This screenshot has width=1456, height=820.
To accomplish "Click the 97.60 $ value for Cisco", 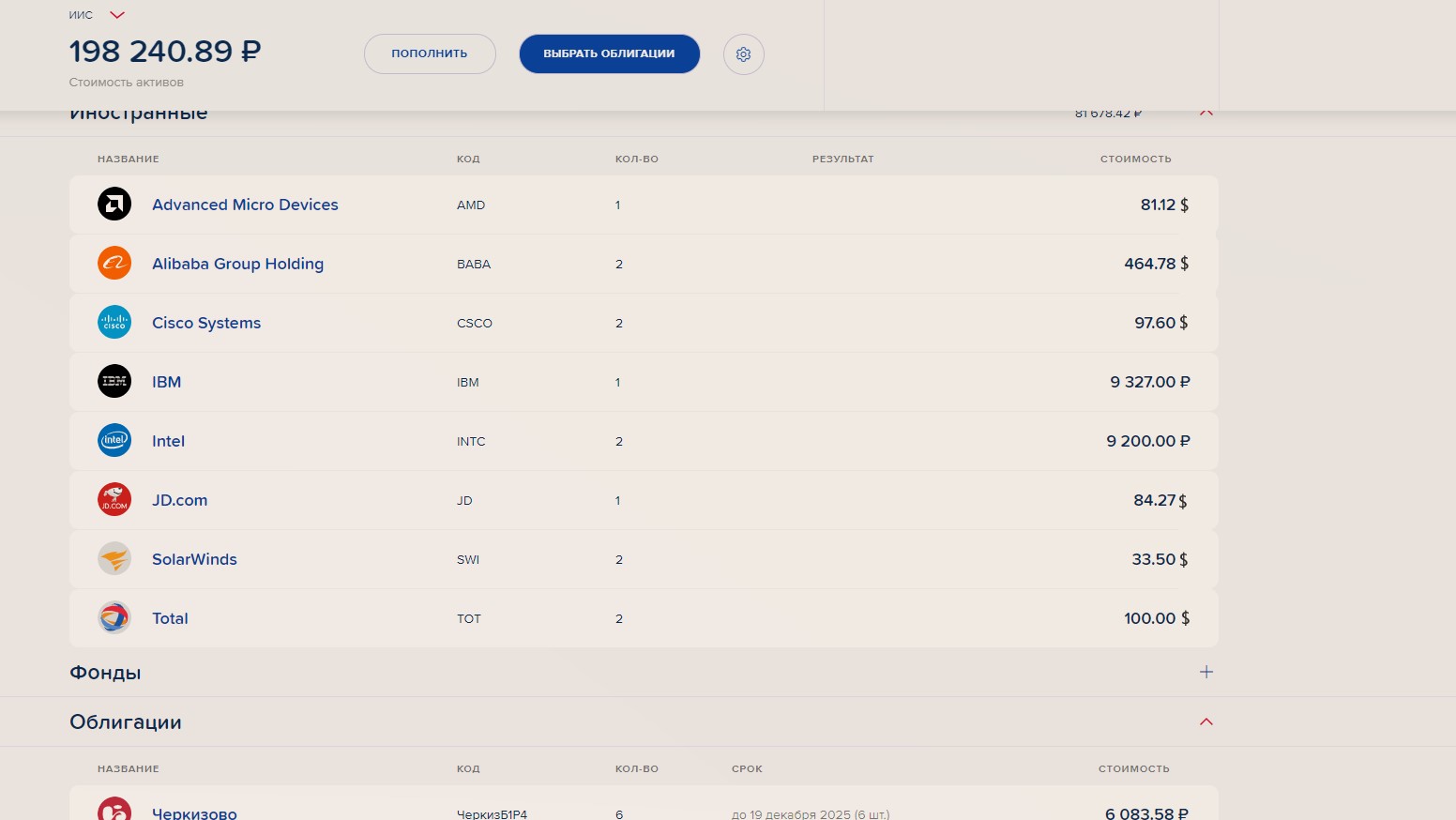I will click(x=1161, y=323).
